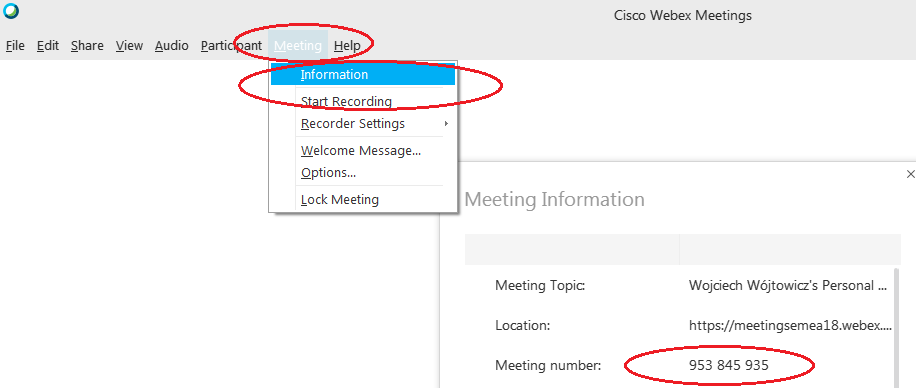Click the Meeting menu
Image resolution: width=916 pixels, height=388 pixels.
298,46
